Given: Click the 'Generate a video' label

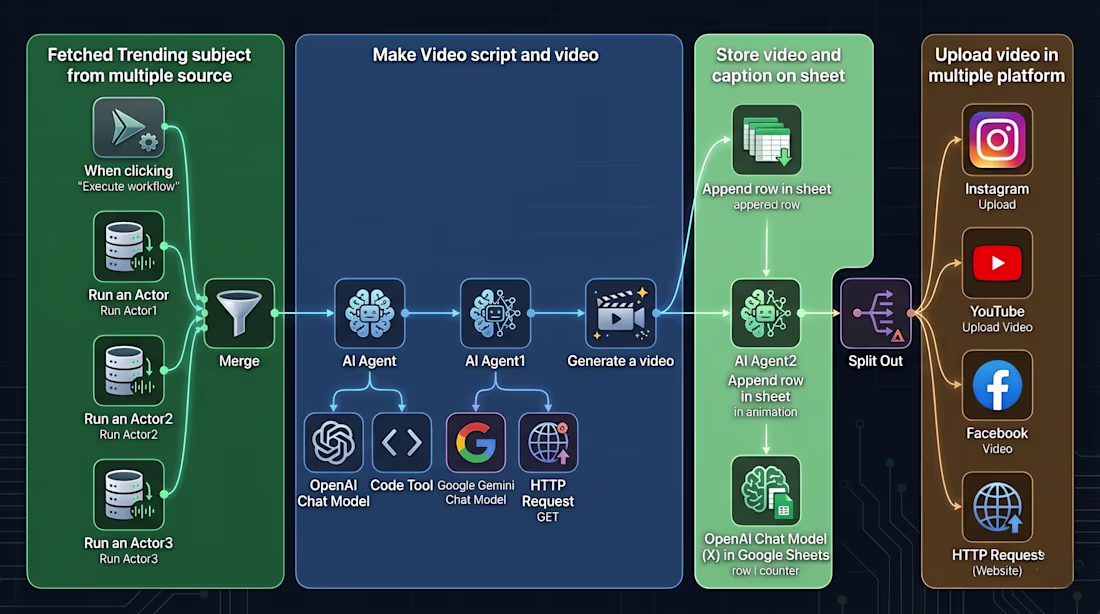Looking at the screenshot, I should tap(621, 361).
